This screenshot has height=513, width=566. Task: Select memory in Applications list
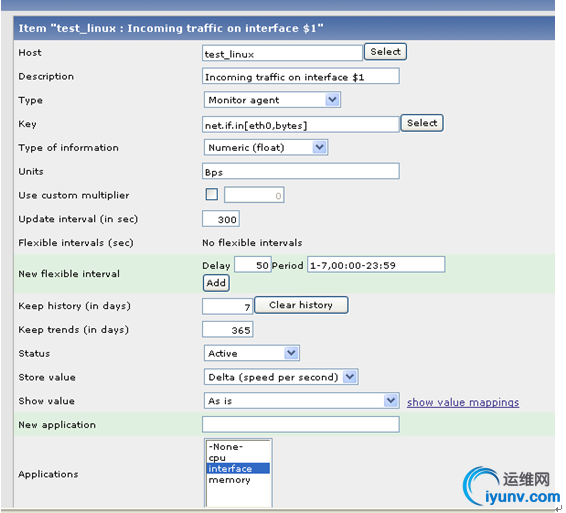(238, 480)
